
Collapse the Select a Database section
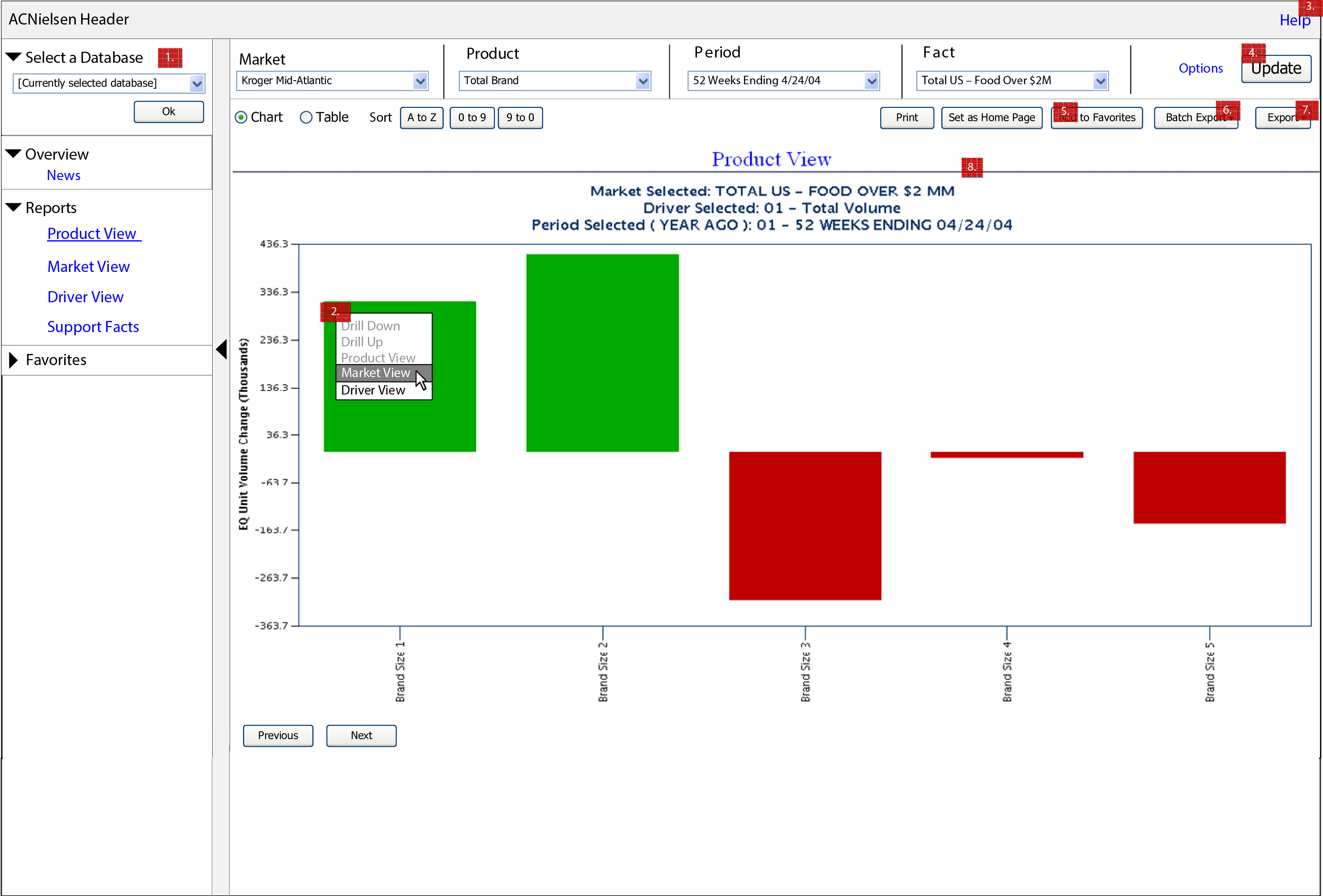click(14, 57)
